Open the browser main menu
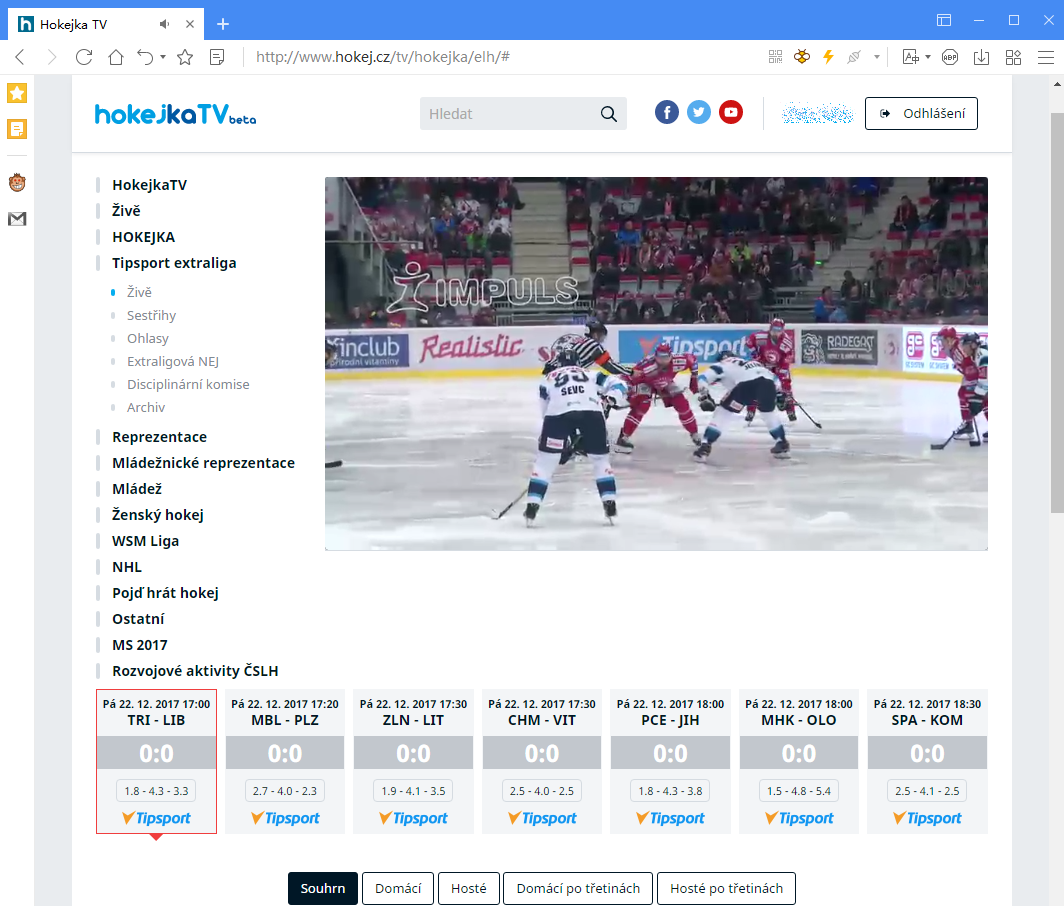The image size is (1064, 906). (x=1045, y=57)
